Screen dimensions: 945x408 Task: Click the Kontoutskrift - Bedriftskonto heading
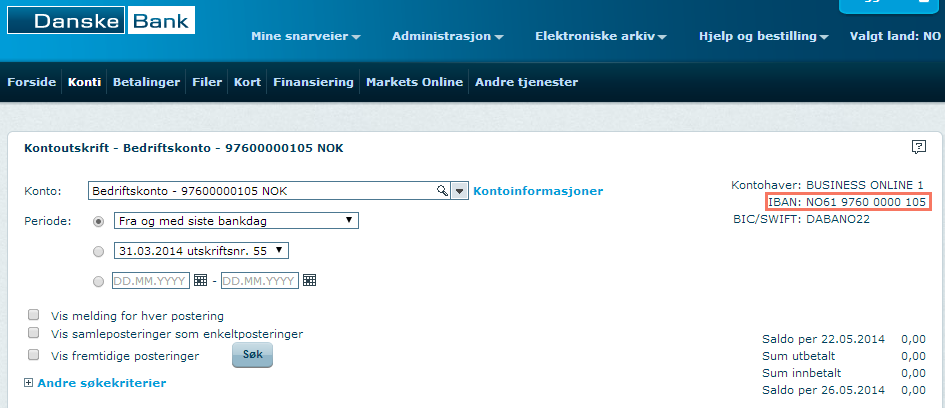(184, 148)
